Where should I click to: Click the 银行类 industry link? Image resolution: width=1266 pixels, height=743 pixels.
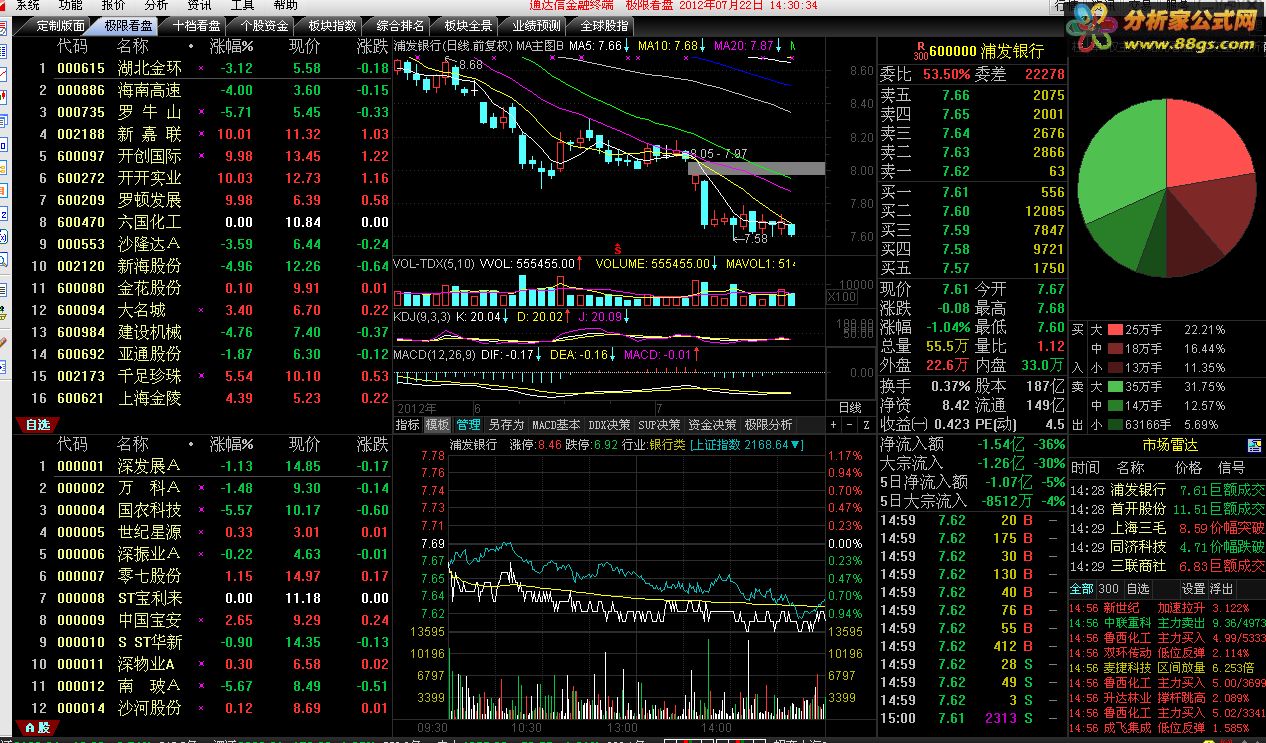[x=666, y=444]
